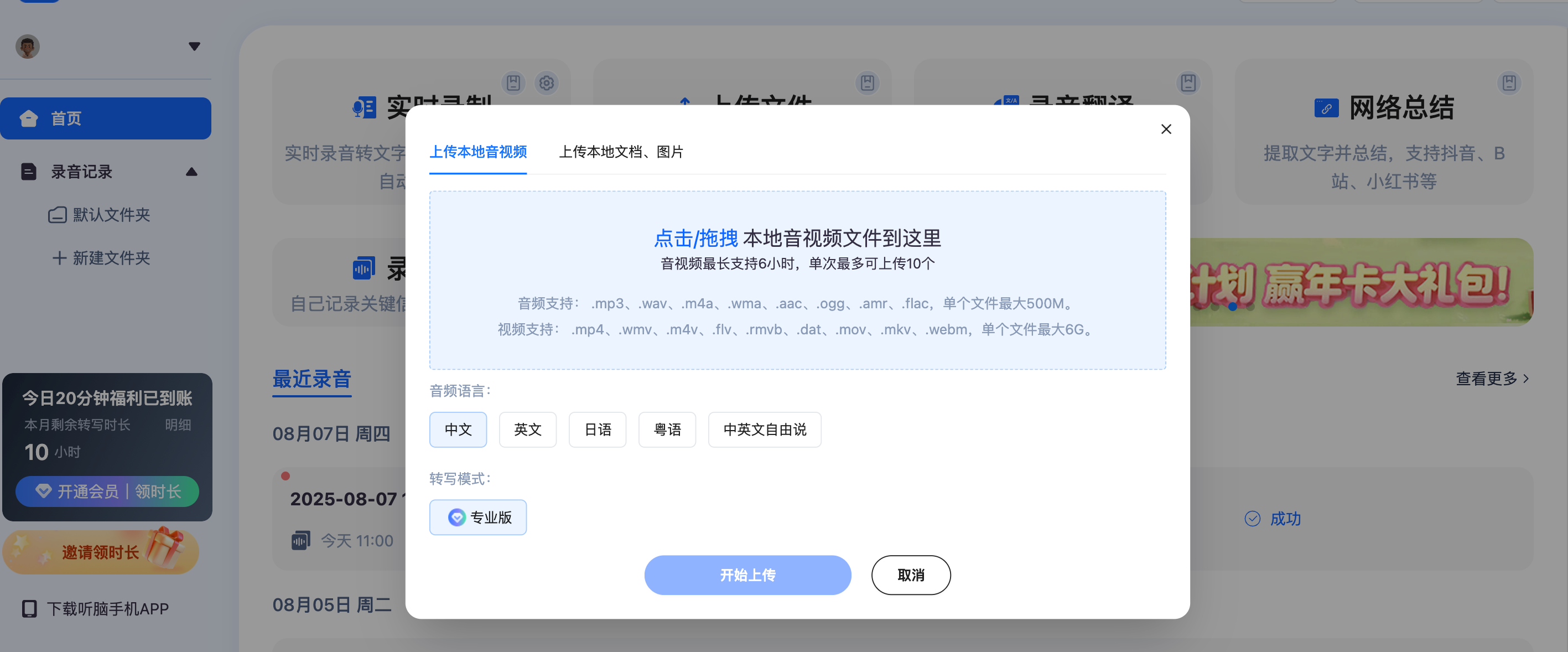This screenshot has width=1568, height=652.
Task: Select the active blue banner carousel dot
Action: (1233, 306)
